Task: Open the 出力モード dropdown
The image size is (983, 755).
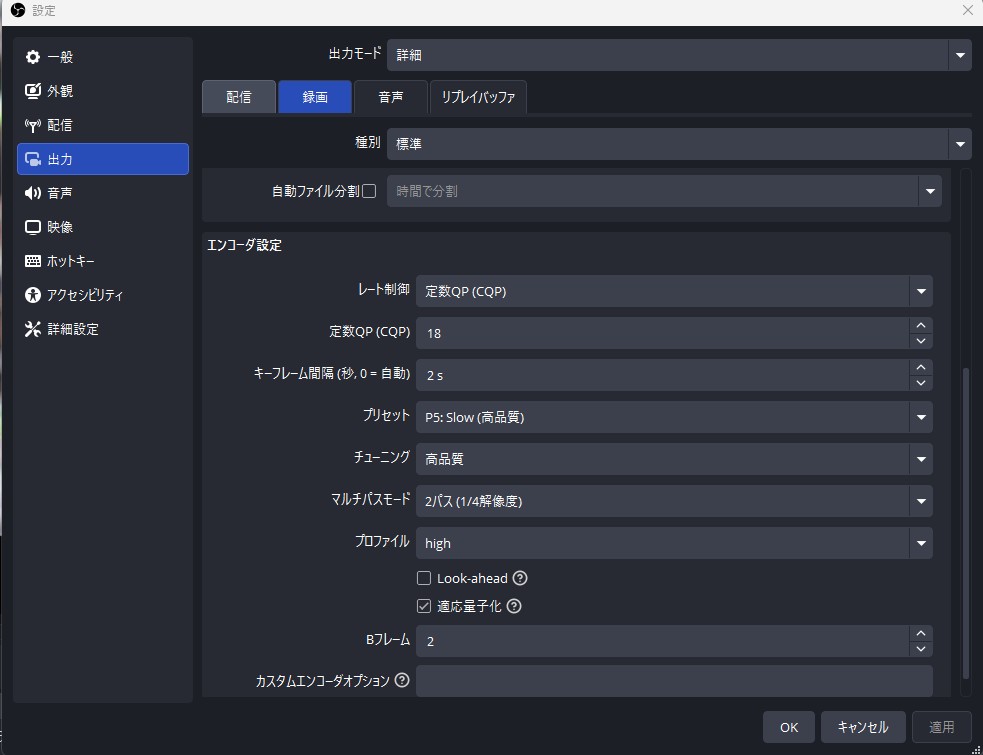Action: click(x=679, y=55)
